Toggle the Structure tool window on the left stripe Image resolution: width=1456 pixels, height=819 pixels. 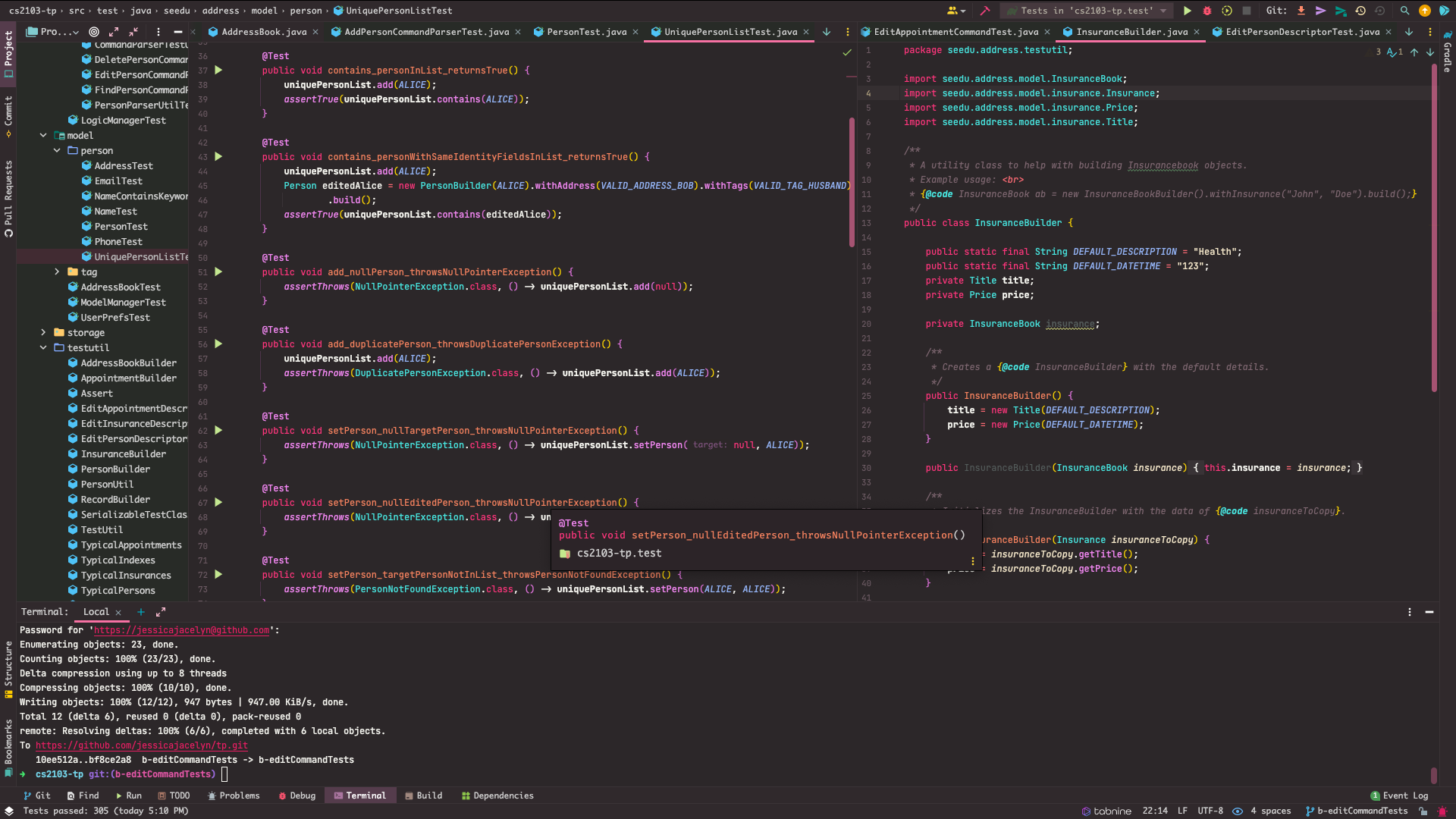click(x=8, y=668)
